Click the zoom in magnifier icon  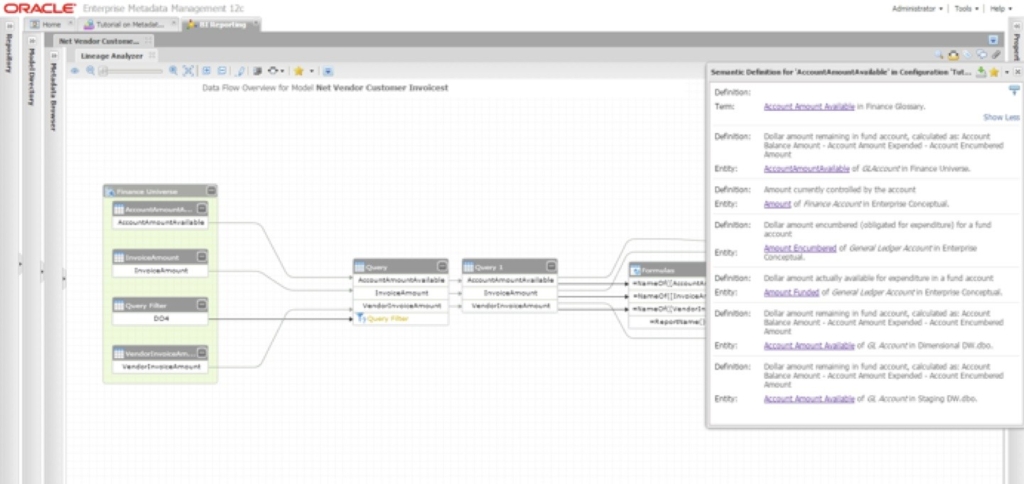click(x=173, y=71)
